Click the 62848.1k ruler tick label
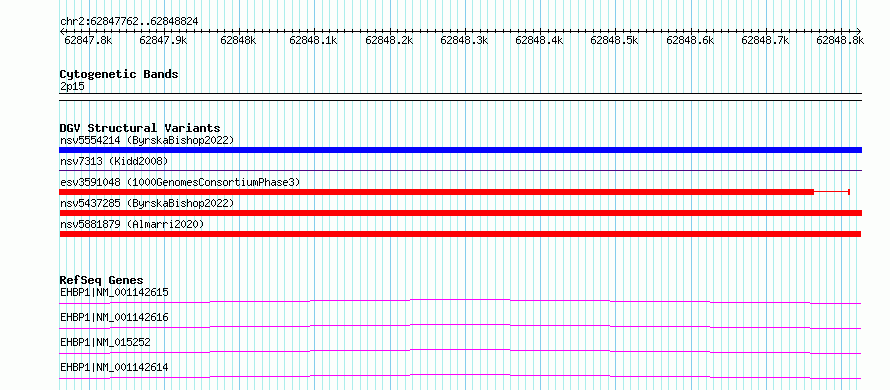The image size is (890, 390). [x=313, y=40]
